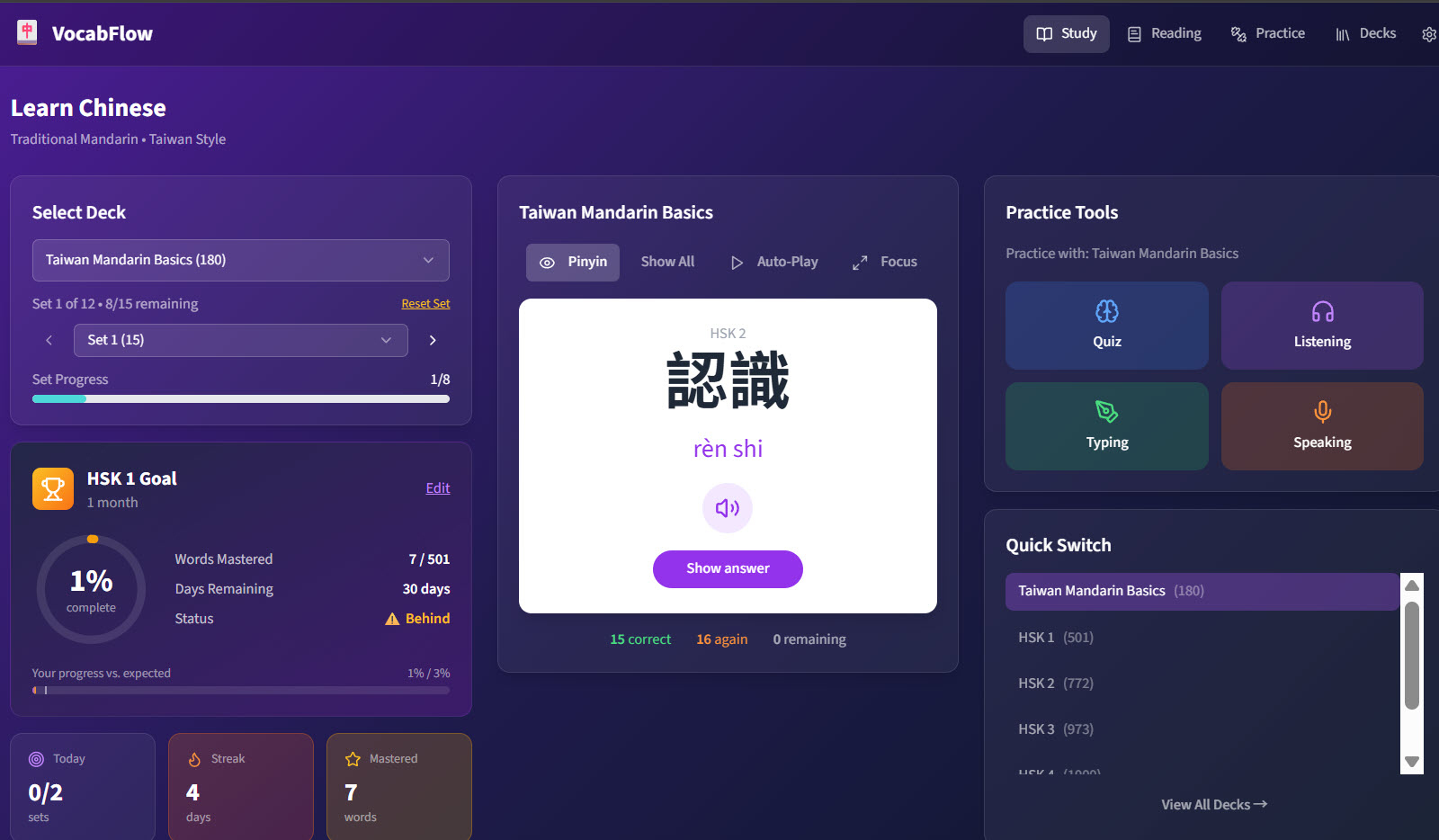Image resolution: width=1439 pixels, height=840 pixels.
Task: Activate Focus mode
Action: click(884, 261)
